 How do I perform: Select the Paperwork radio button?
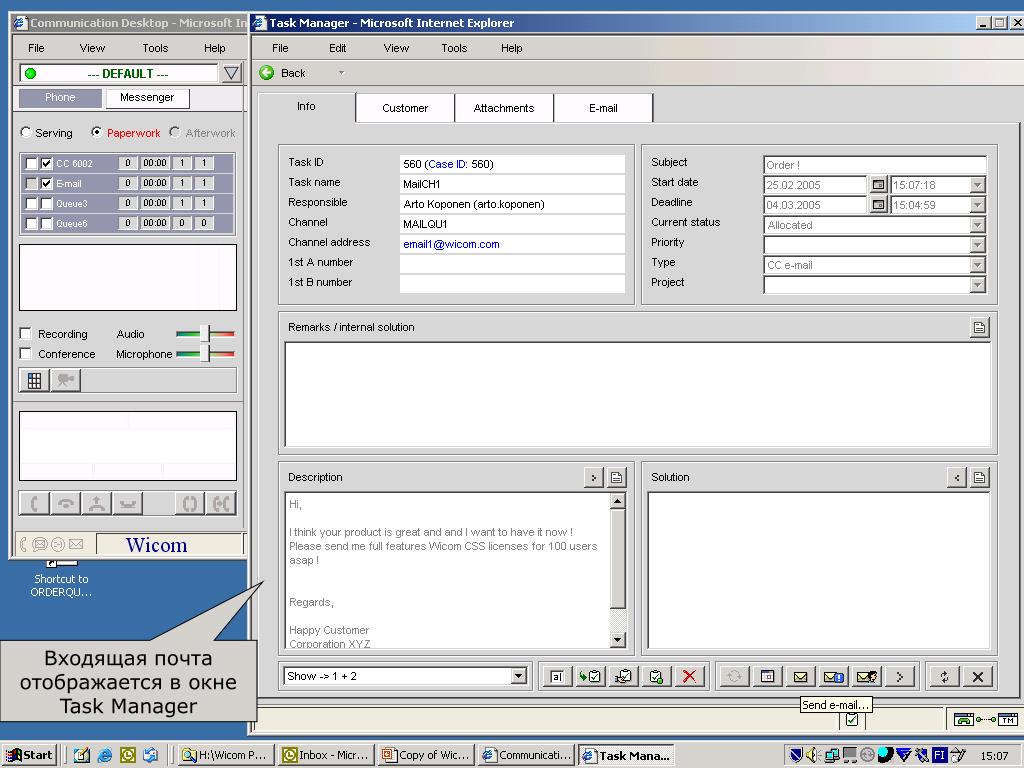(x=97, y=132)
